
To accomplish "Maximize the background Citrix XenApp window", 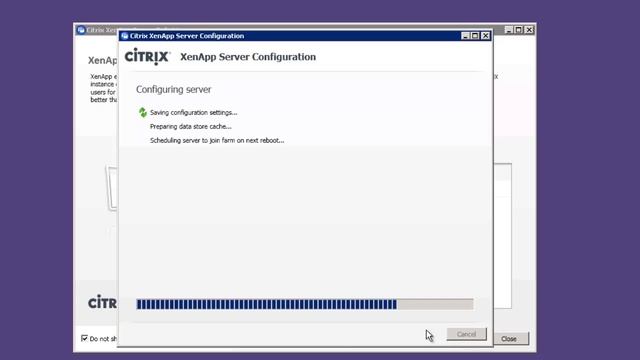I will point(519,30).
